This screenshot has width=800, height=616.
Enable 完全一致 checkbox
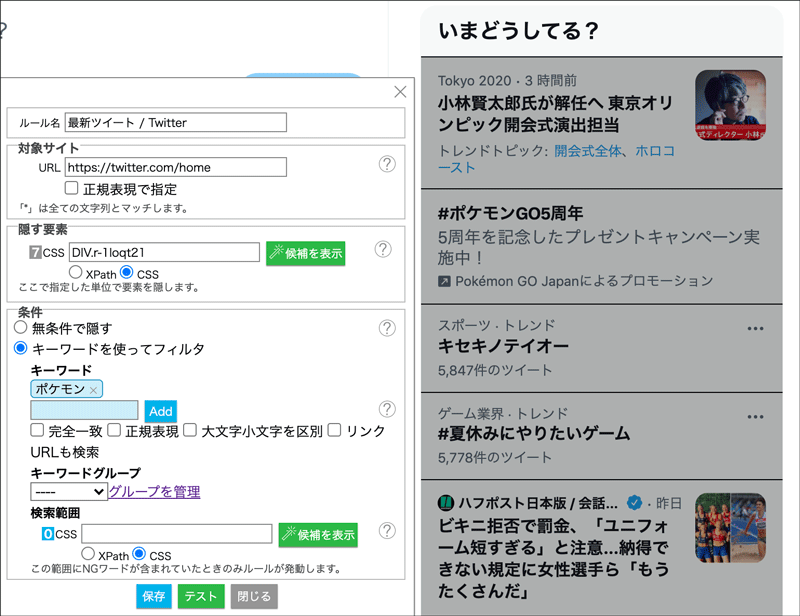pos(37,430)
